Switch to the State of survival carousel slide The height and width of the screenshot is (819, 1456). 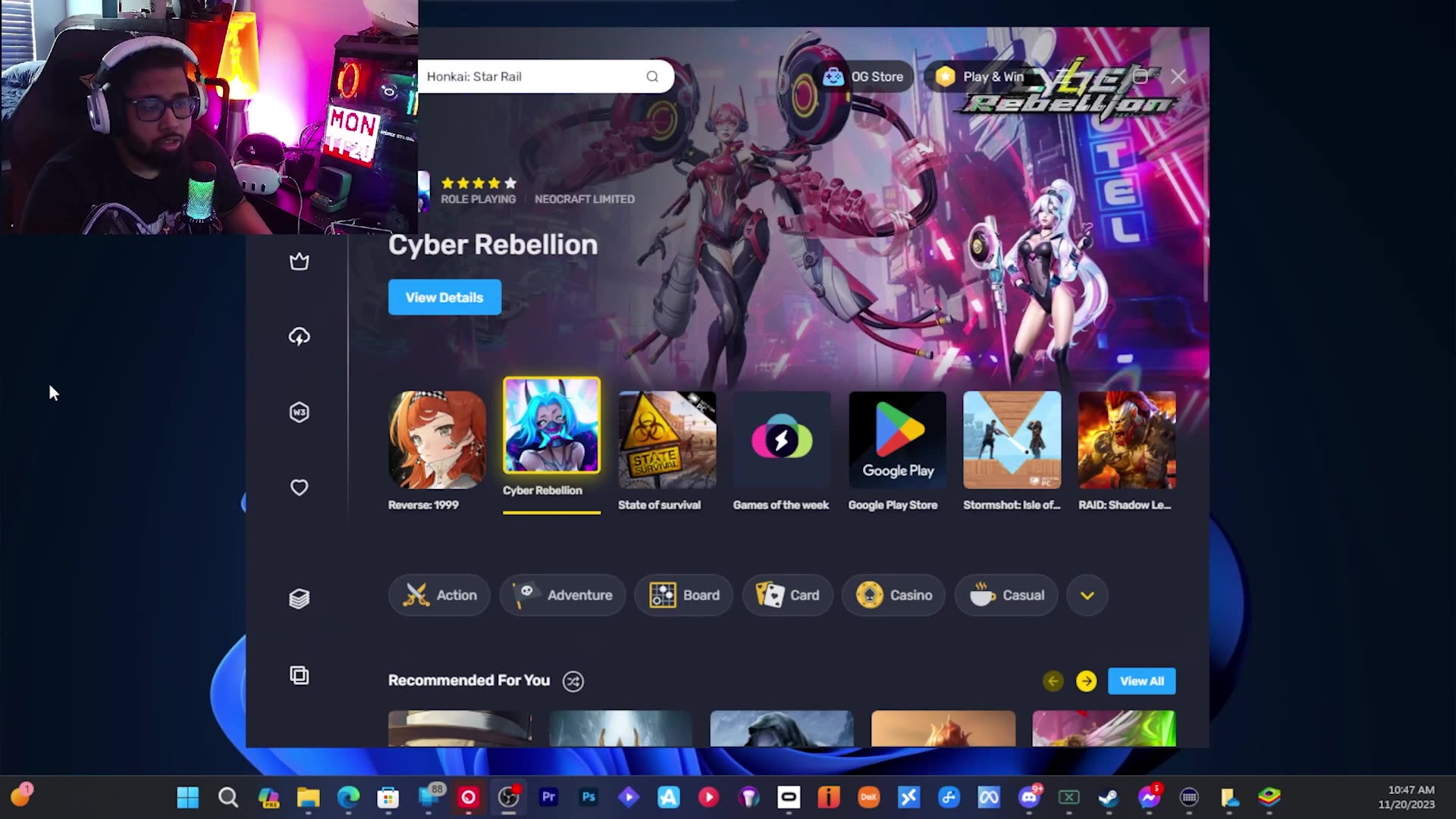click(x=667, y=438)
